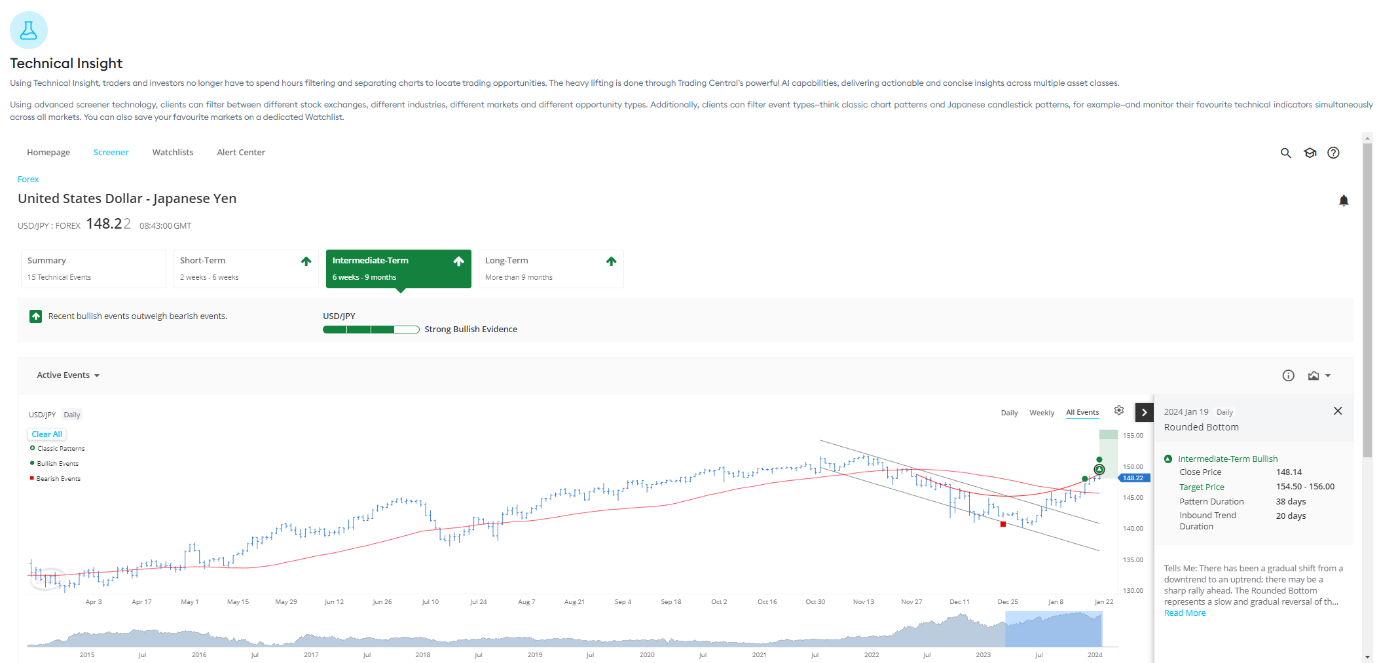Collapse event details panel with arrow button
The width and height of the screenshot is (1379, 663).
pos(1144,412)
